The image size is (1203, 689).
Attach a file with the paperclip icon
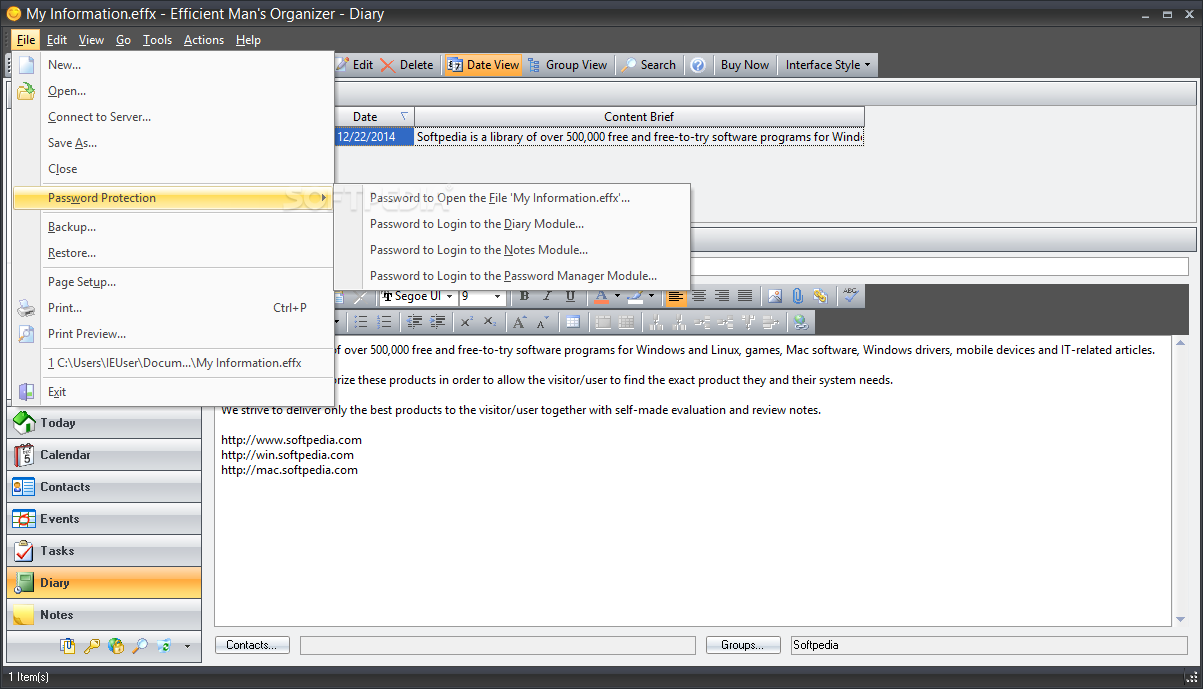pyautogui.click(x=798, y=296)
